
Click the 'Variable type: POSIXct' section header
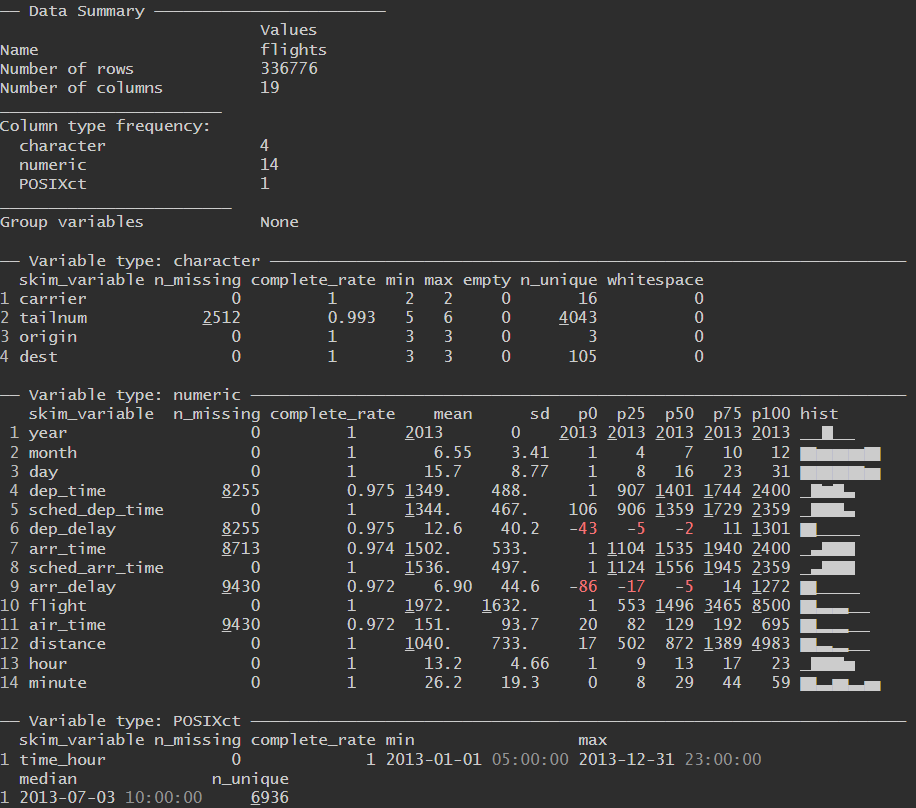pos(134,721)
